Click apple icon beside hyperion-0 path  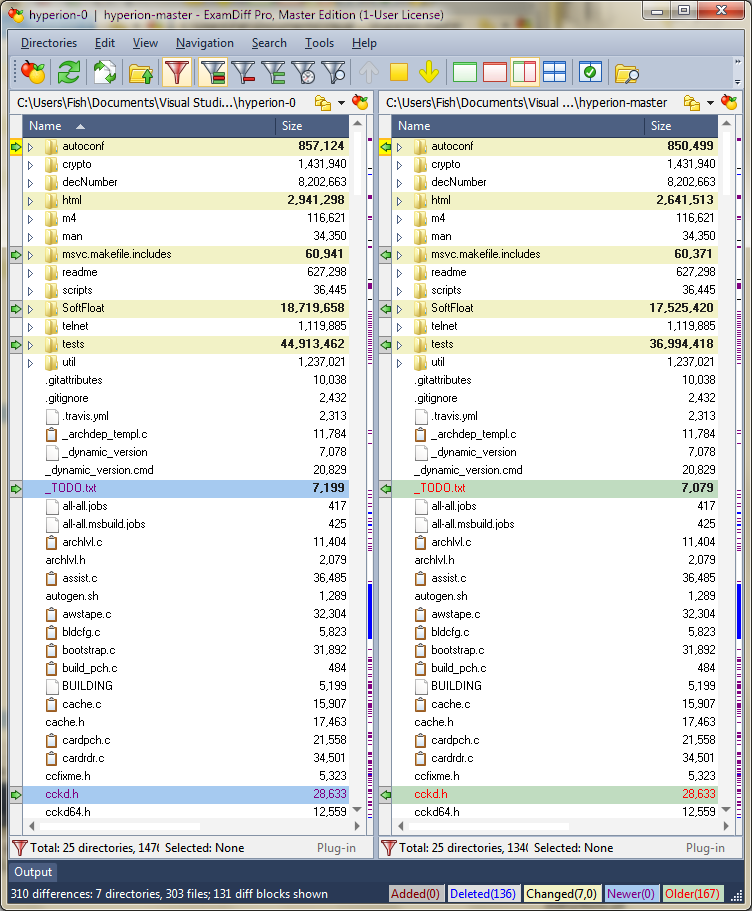360,103
